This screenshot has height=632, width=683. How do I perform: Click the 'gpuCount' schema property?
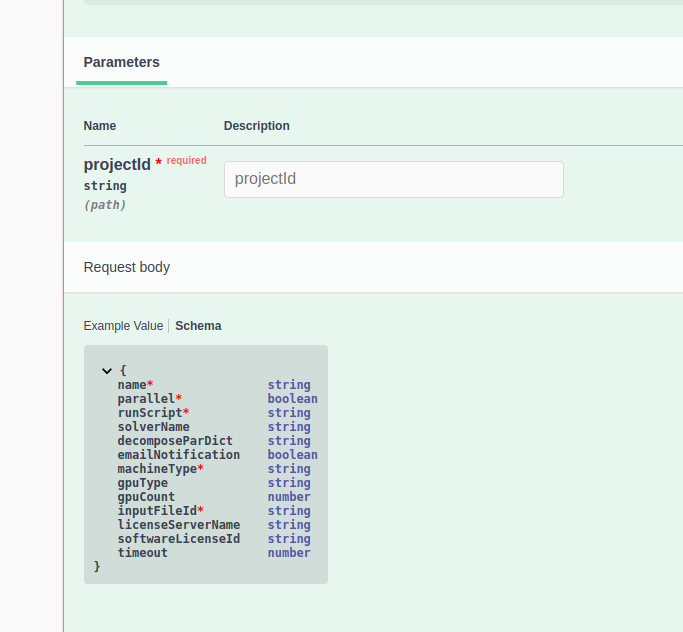pos(146,497)
